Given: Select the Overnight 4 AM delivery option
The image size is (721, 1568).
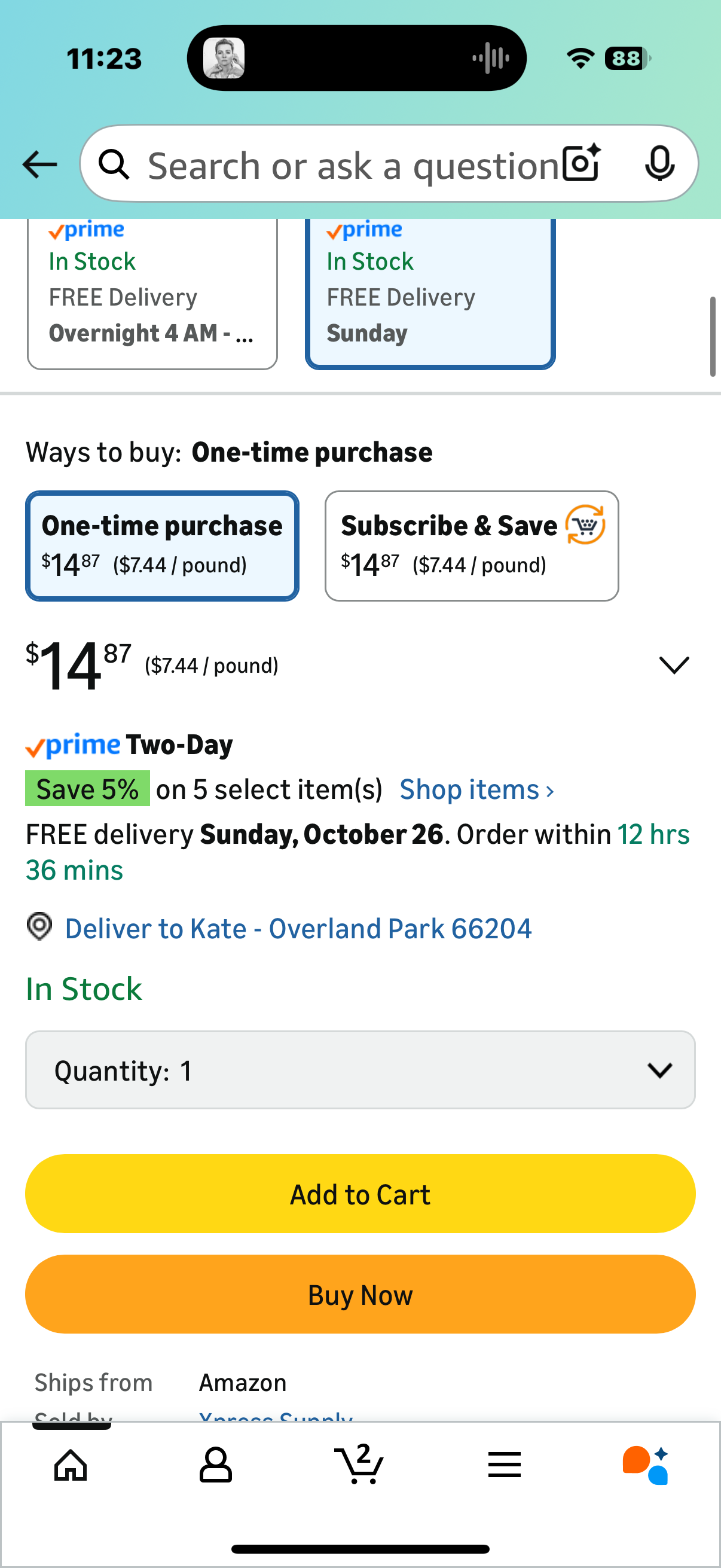Looking at the screenshot, I should click(152, 292).
